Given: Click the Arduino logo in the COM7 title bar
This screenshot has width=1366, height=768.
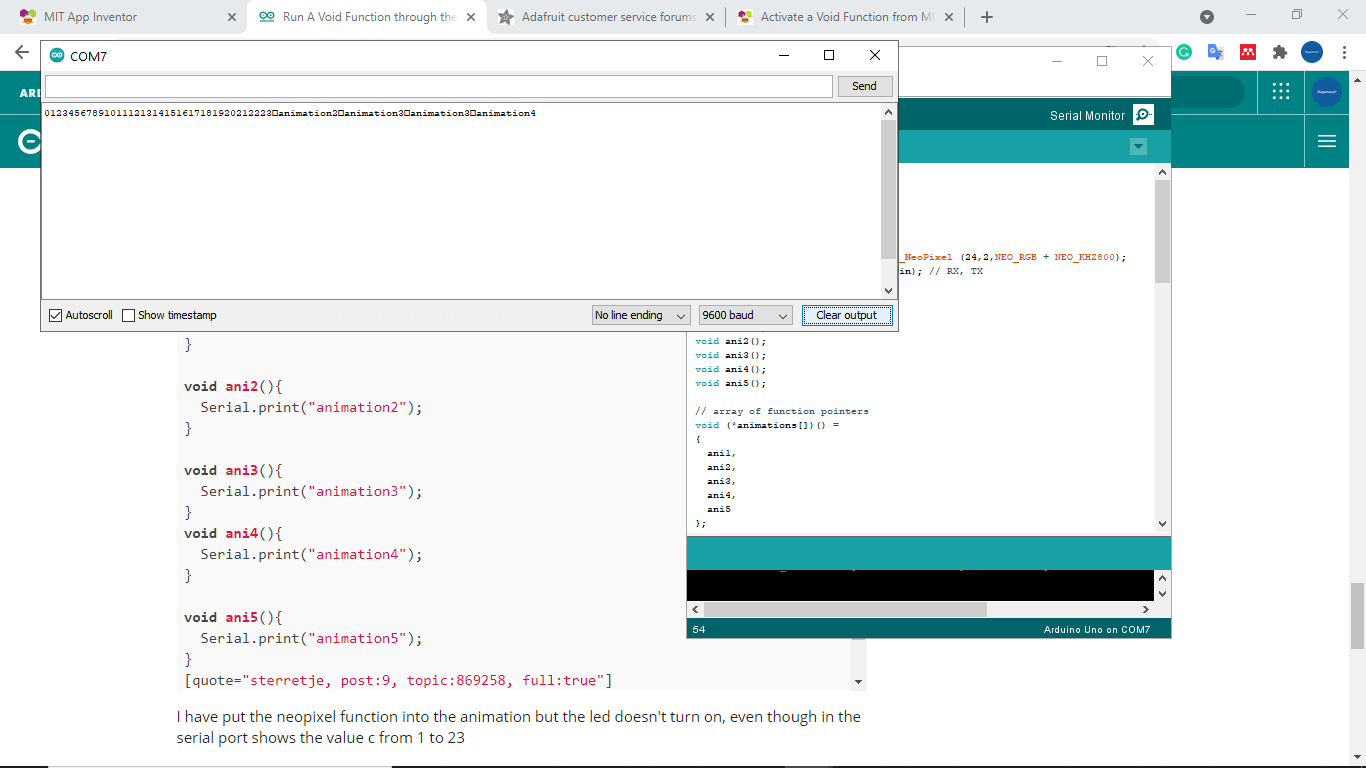Looking at the screenshot, I should (x=56, y=55).
